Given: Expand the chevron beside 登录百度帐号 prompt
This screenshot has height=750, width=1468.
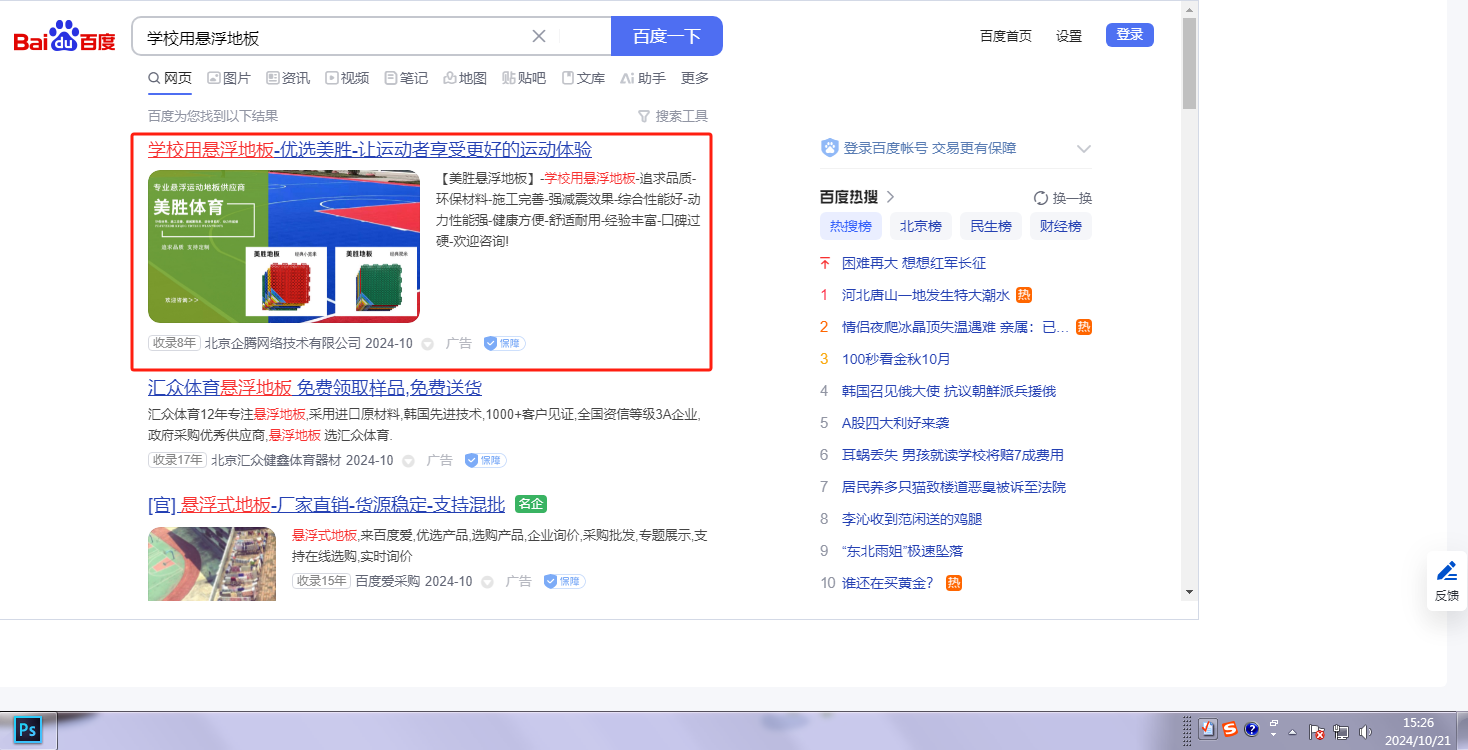Looking at the screenshot, I should (x=1083, y=149).
